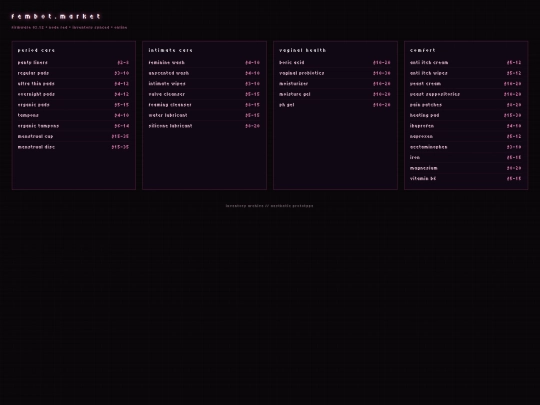
Task: Click the regular pads item
Action: (x=73, y=73)
